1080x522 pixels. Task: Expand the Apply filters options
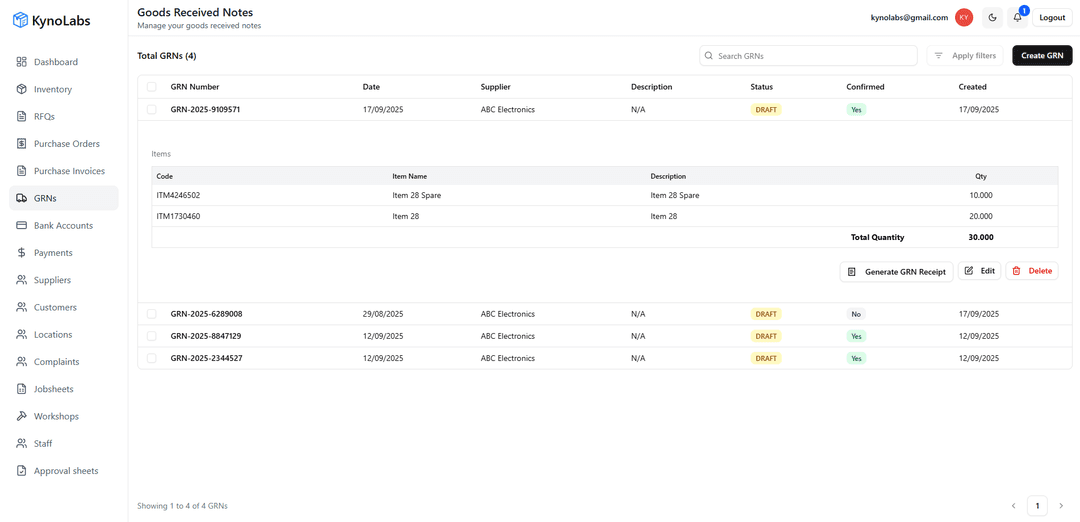[964, 56]
